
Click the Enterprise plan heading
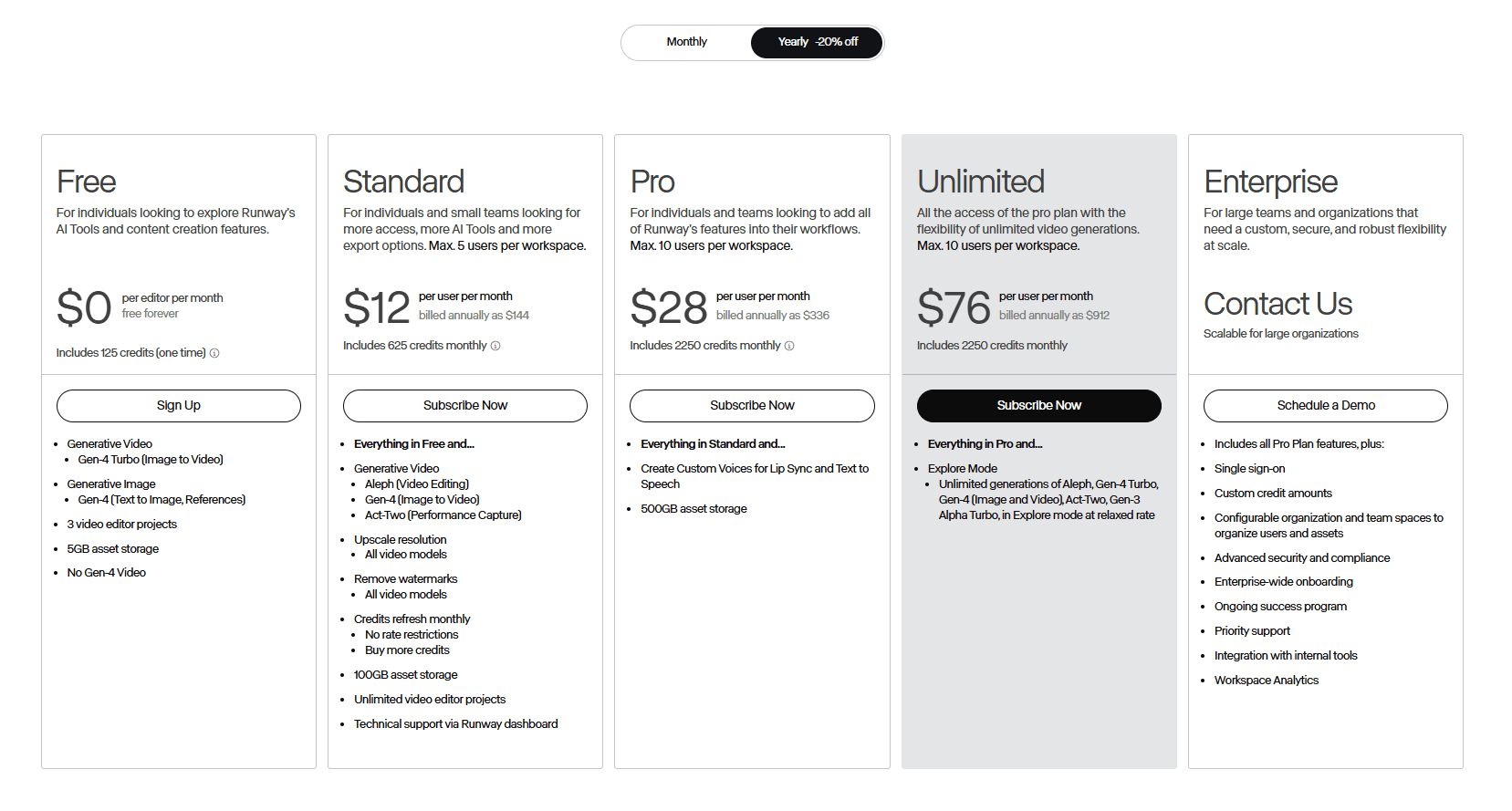[1270, 182]
